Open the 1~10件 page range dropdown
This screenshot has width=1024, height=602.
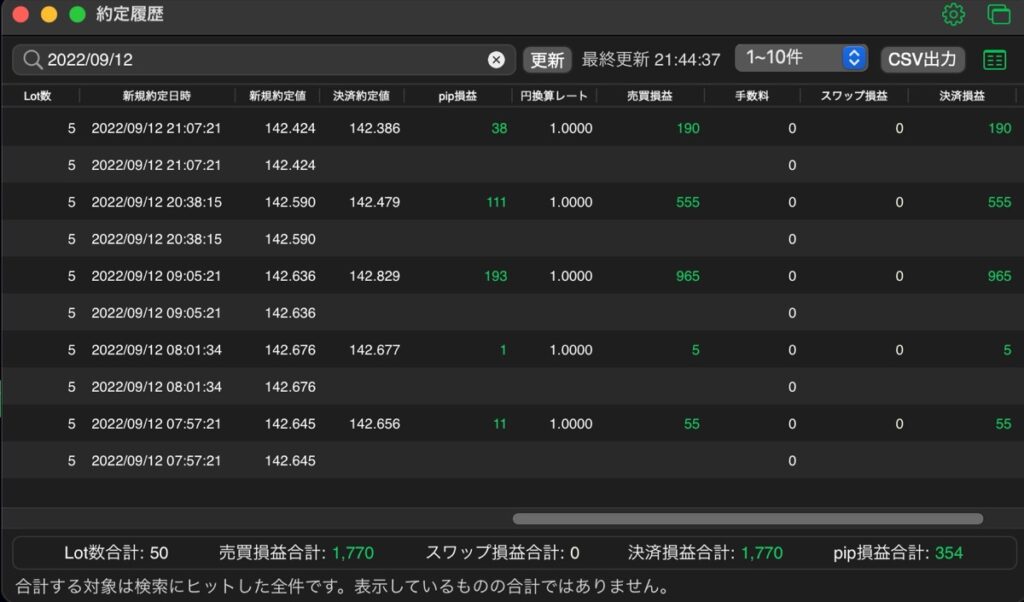(801, 58)
